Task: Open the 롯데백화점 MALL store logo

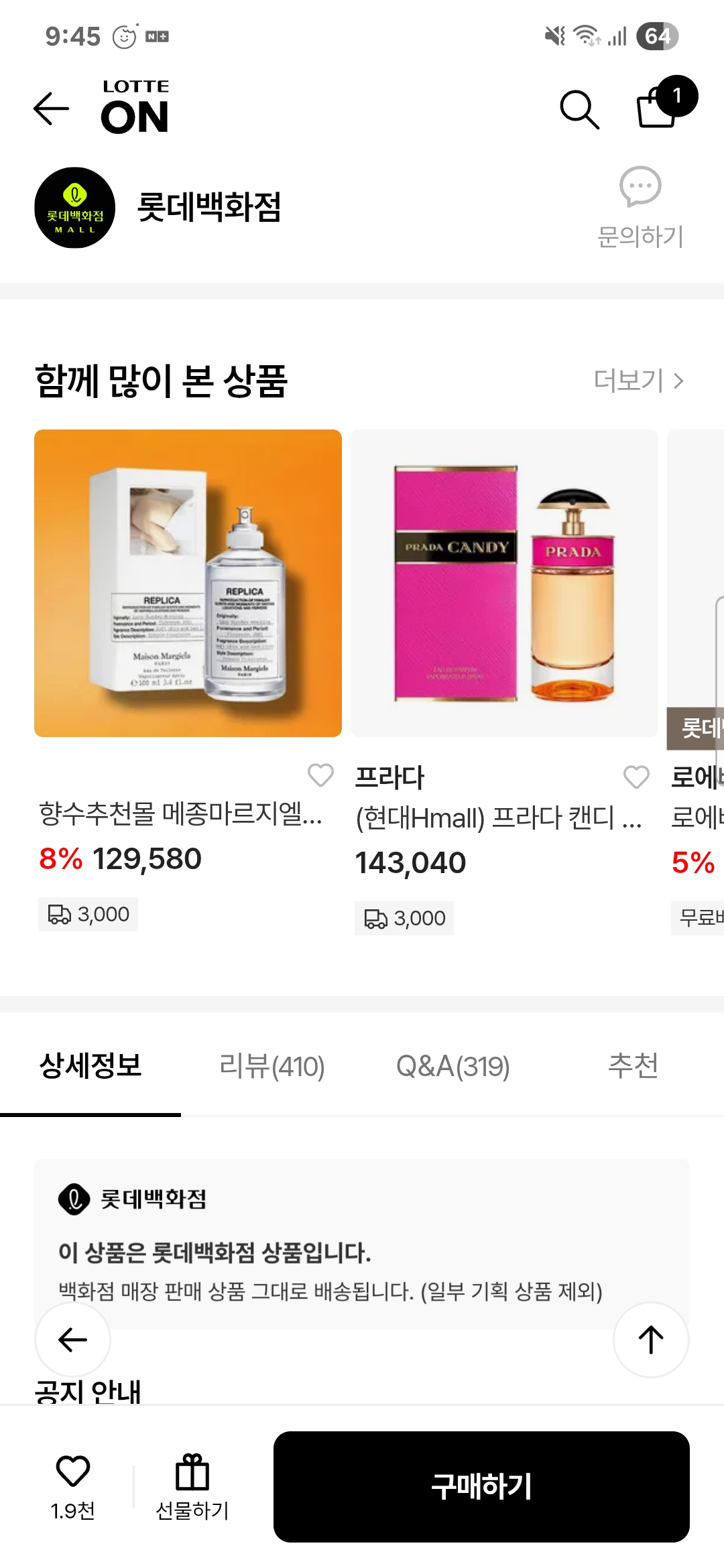Action: tap(75, 208)
